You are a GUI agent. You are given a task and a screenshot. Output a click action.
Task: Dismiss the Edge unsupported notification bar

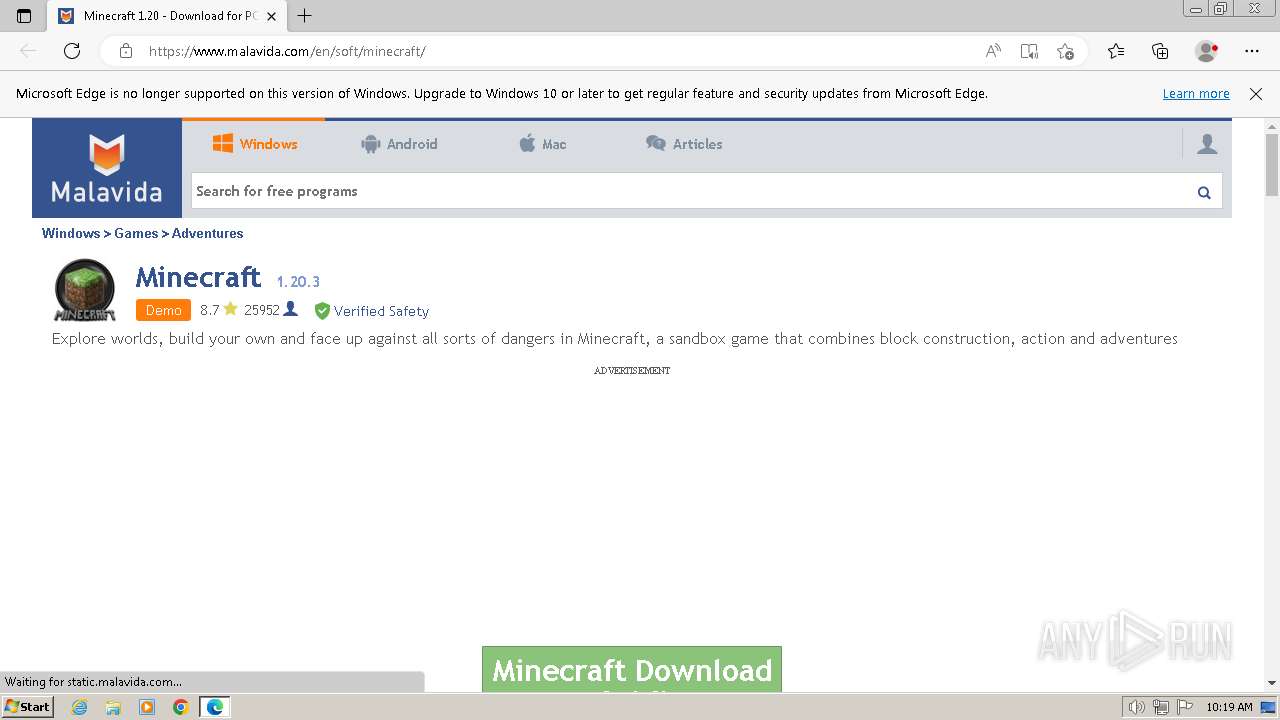(1256, 93)
